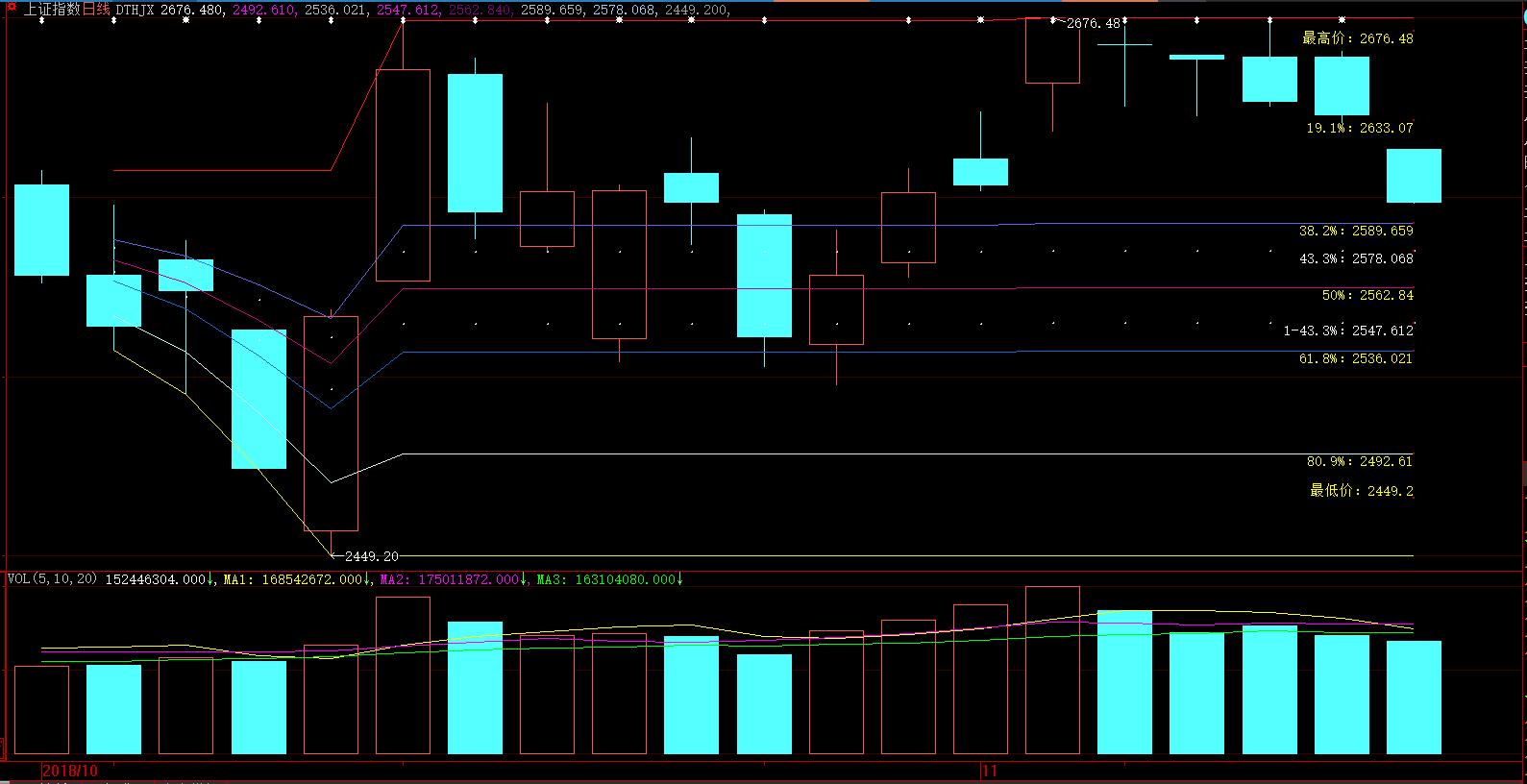Click the 1-43.3%: 2547.612 level label
The width and height of the screenshot is (1527, 784).
(x=1348, y=331)
